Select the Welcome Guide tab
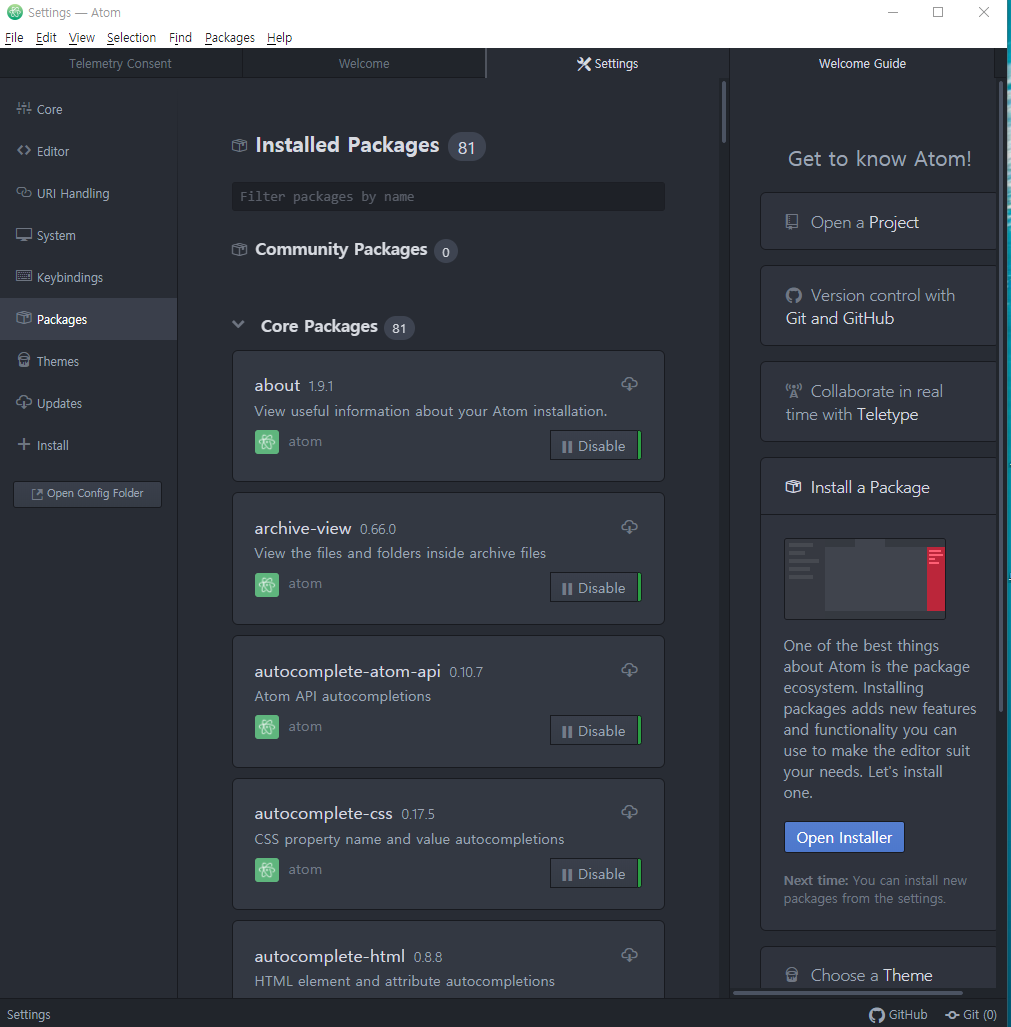The width and height of the screenshot is (1011, 1027). [862, 64]
